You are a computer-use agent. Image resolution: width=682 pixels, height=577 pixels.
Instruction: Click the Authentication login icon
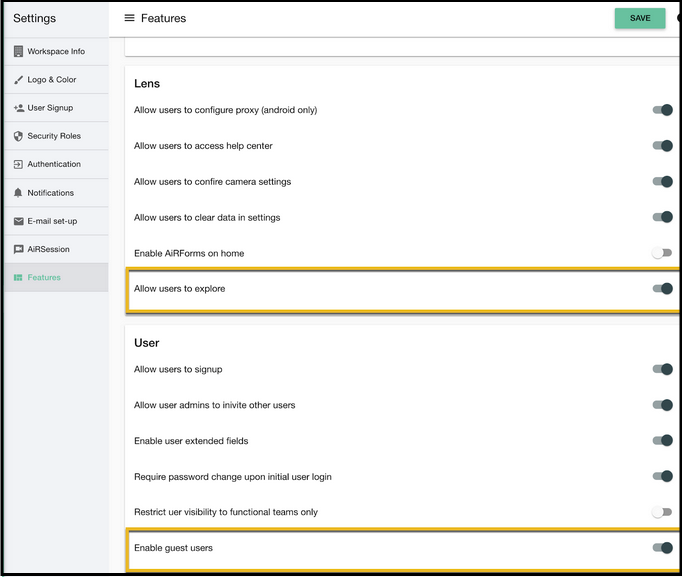[x=18, y=164]
